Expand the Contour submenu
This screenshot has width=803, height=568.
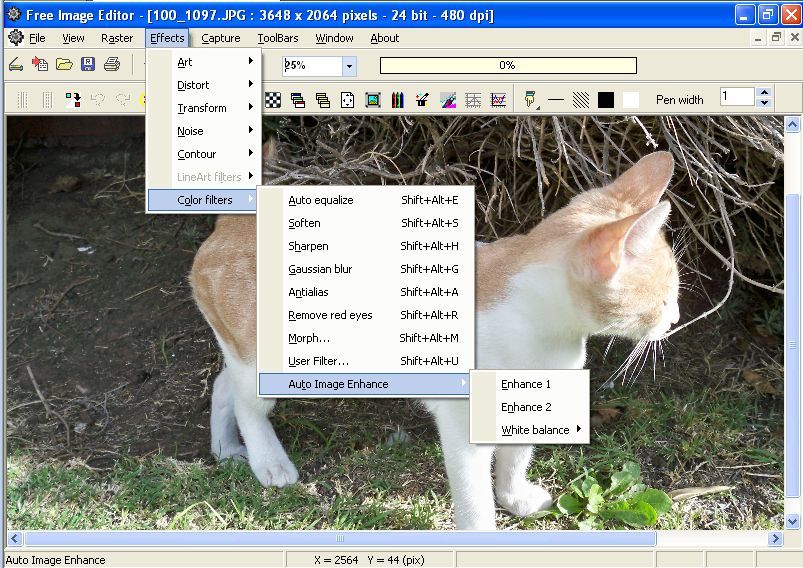[204, 154]
